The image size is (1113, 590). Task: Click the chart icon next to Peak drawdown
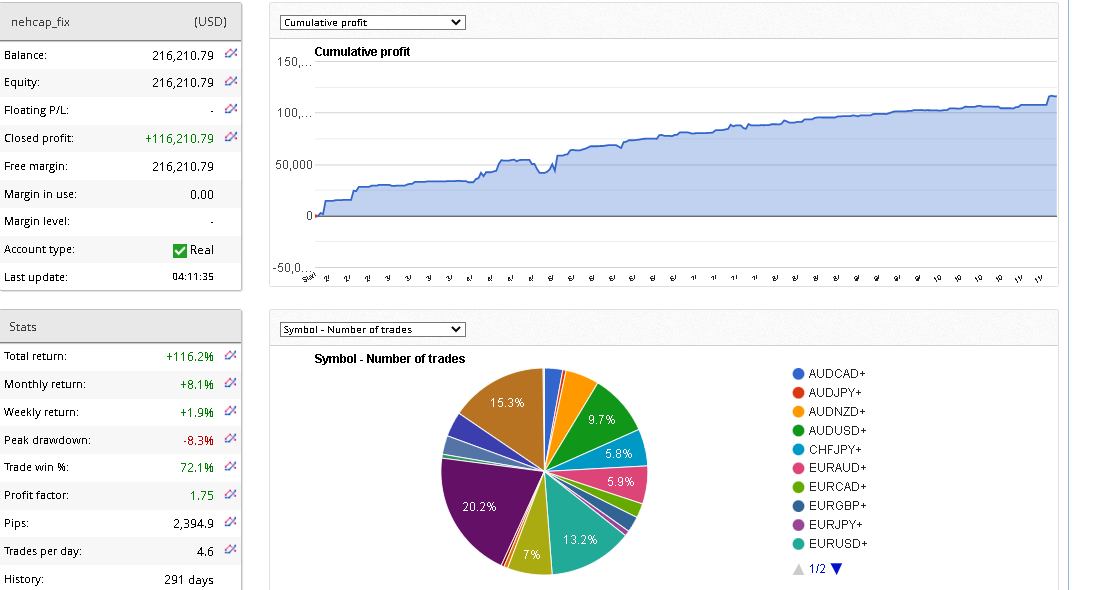tap(231, 439)
